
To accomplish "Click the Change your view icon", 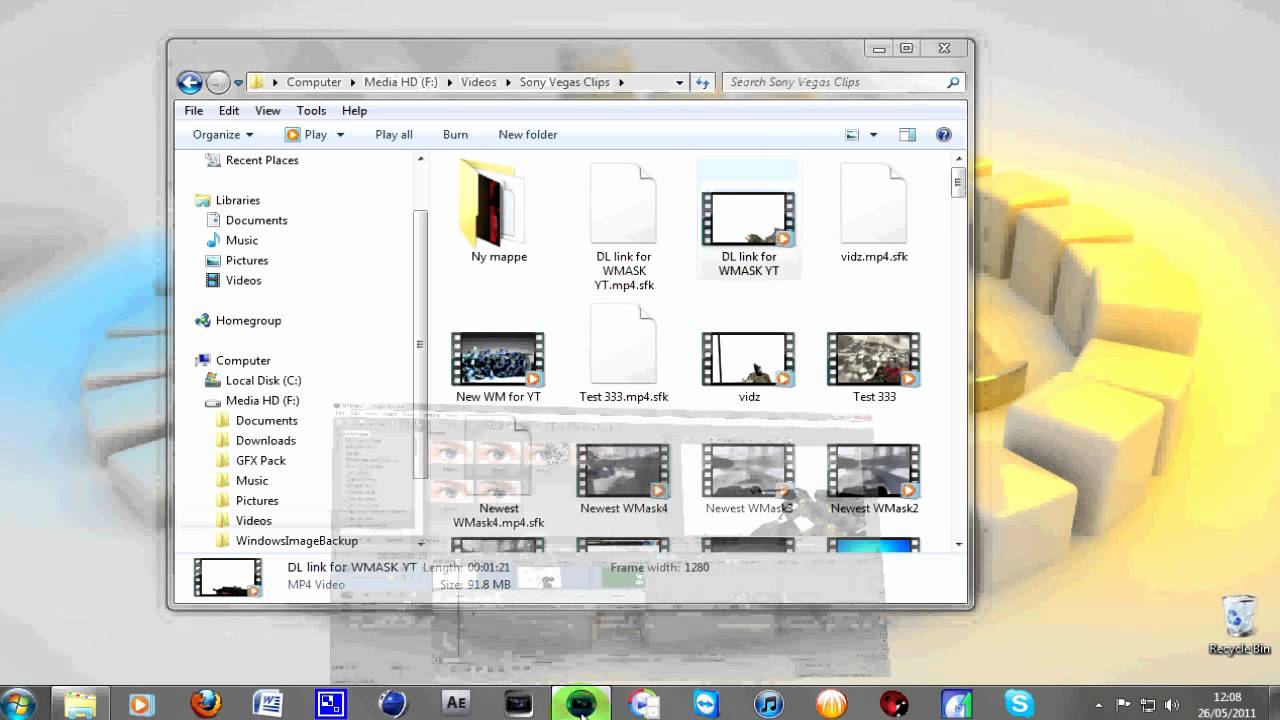I will 852,134.
